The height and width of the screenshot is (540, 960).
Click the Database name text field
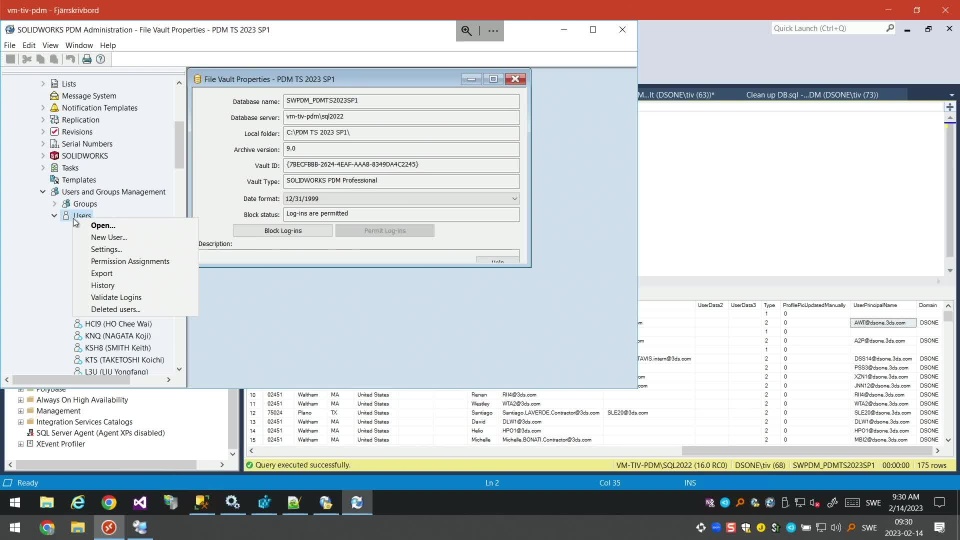pos(401,101)
